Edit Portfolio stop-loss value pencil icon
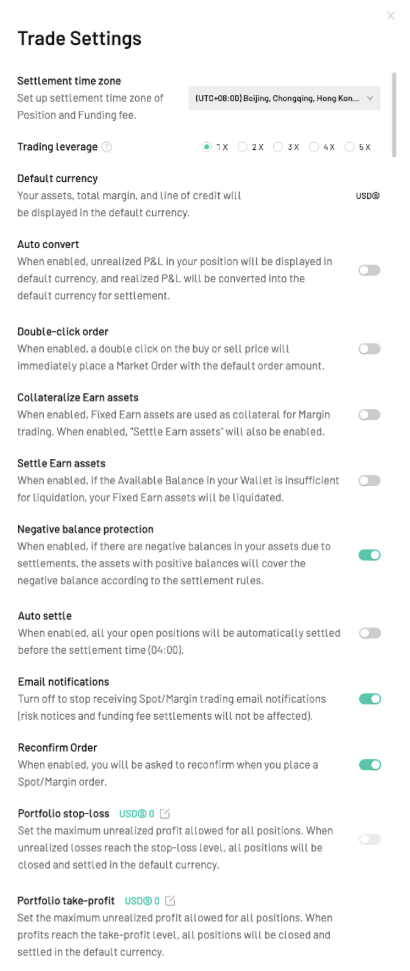The height and width of the screenshot is (971, 410). click(165, 813)
